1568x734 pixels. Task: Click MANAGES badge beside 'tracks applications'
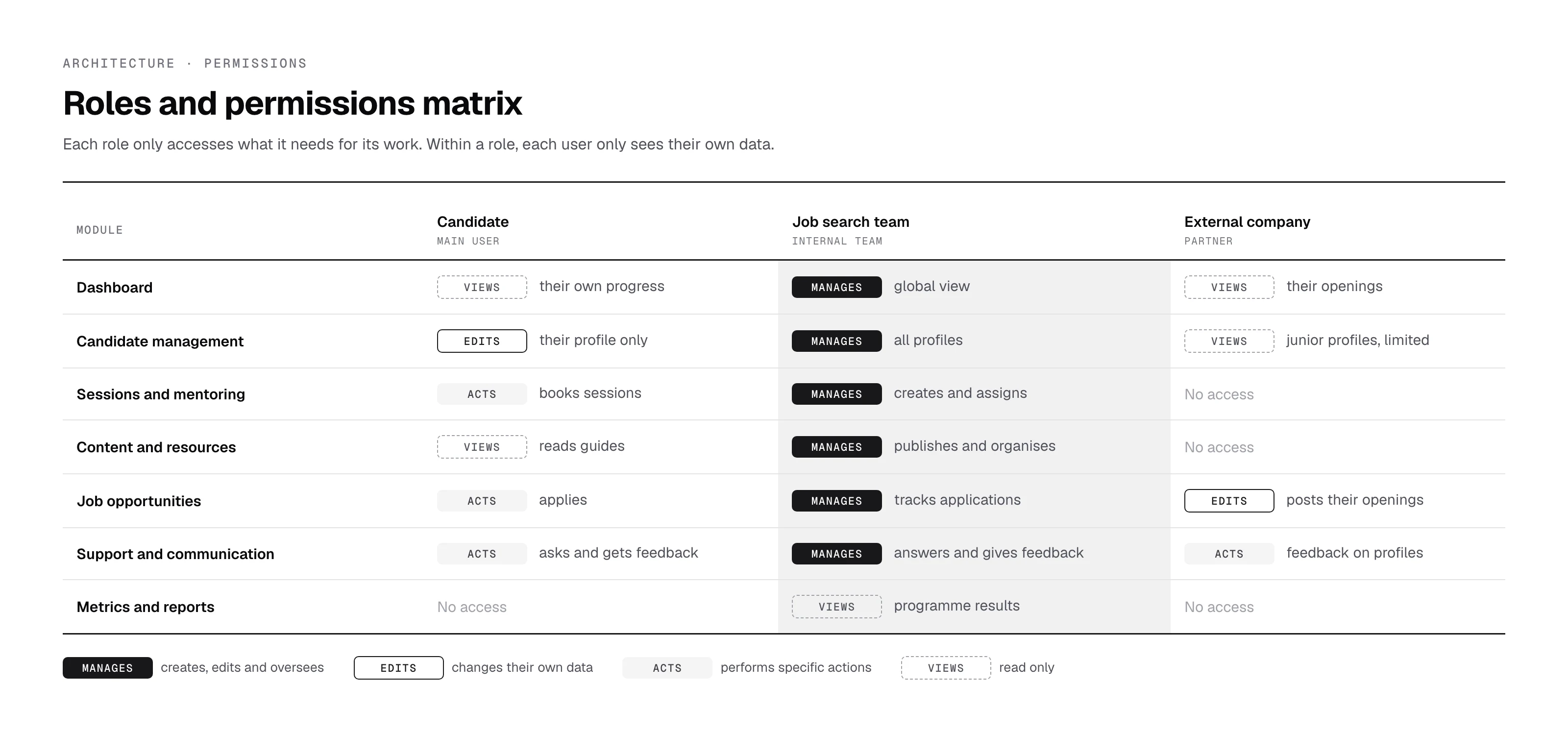(837, 501)
